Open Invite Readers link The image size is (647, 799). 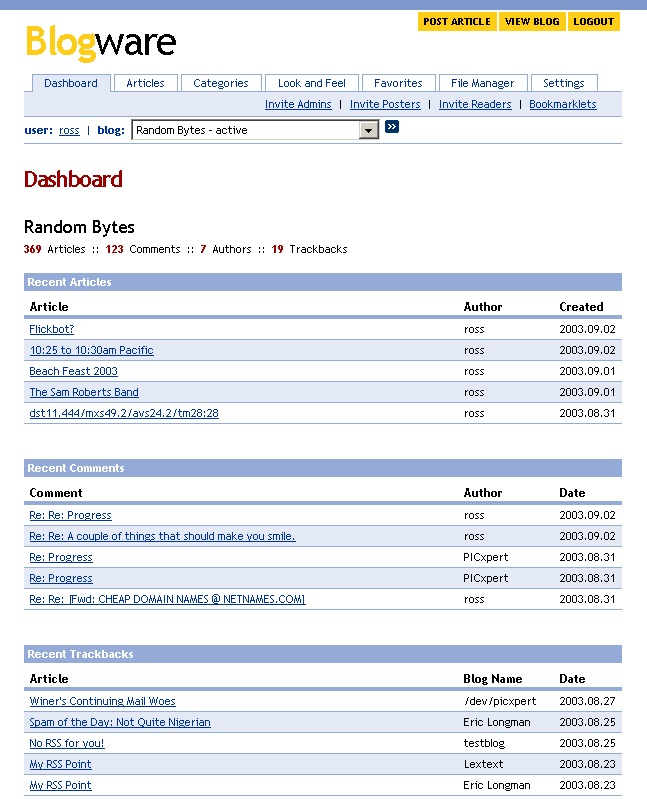click(475, 104)
